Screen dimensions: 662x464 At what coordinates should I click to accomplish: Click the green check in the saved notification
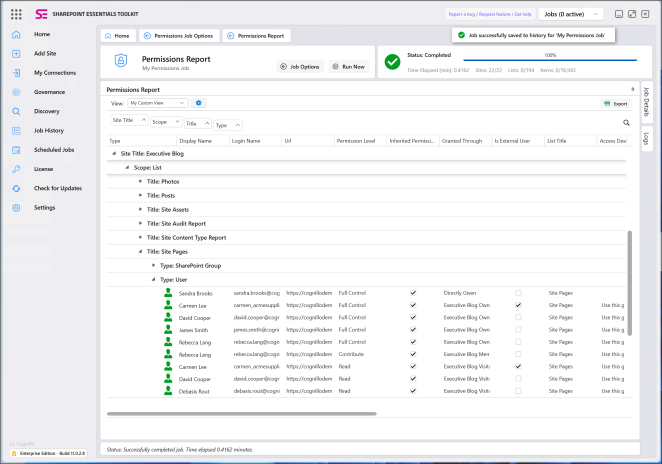tap(461, 35)
